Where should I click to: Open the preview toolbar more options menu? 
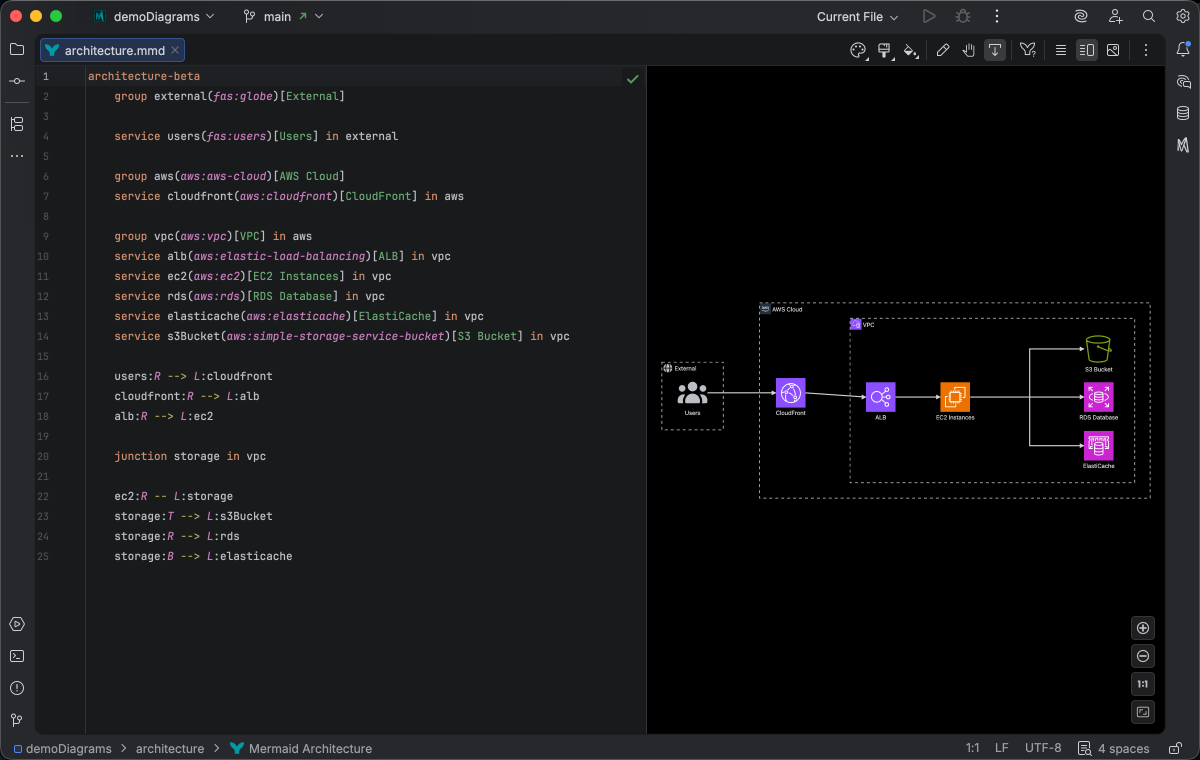pos(1146,50)
